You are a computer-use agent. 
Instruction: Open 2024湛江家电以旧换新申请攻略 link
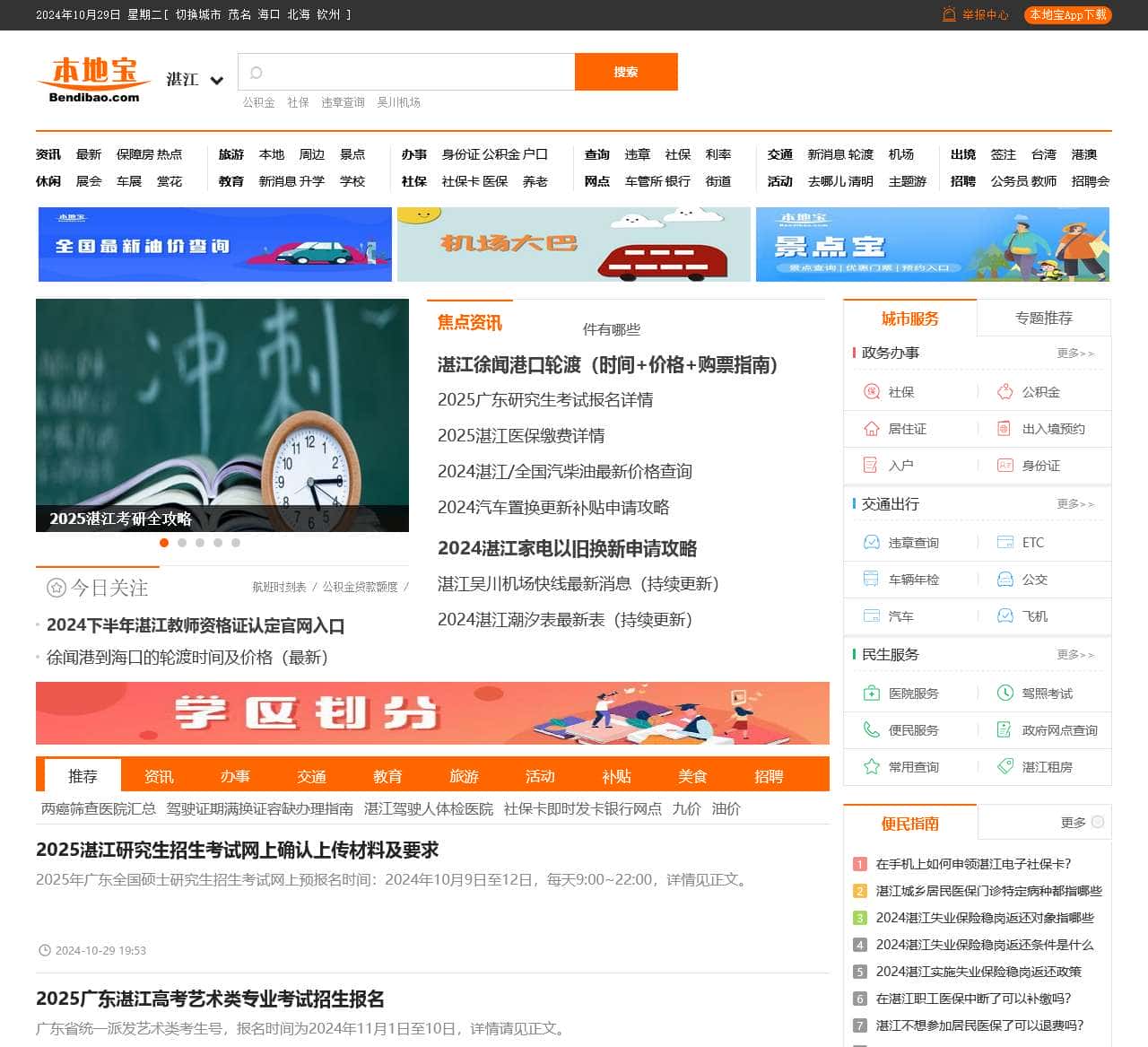point(567,548)
